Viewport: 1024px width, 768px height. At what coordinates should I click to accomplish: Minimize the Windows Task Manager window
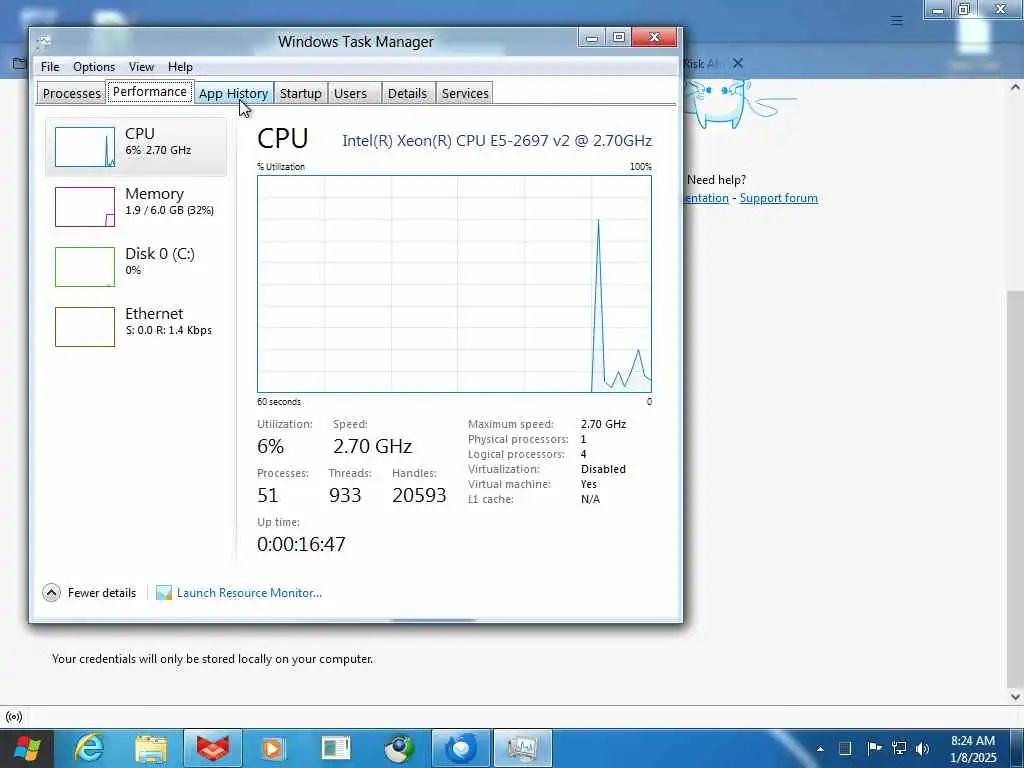point(592,37)
